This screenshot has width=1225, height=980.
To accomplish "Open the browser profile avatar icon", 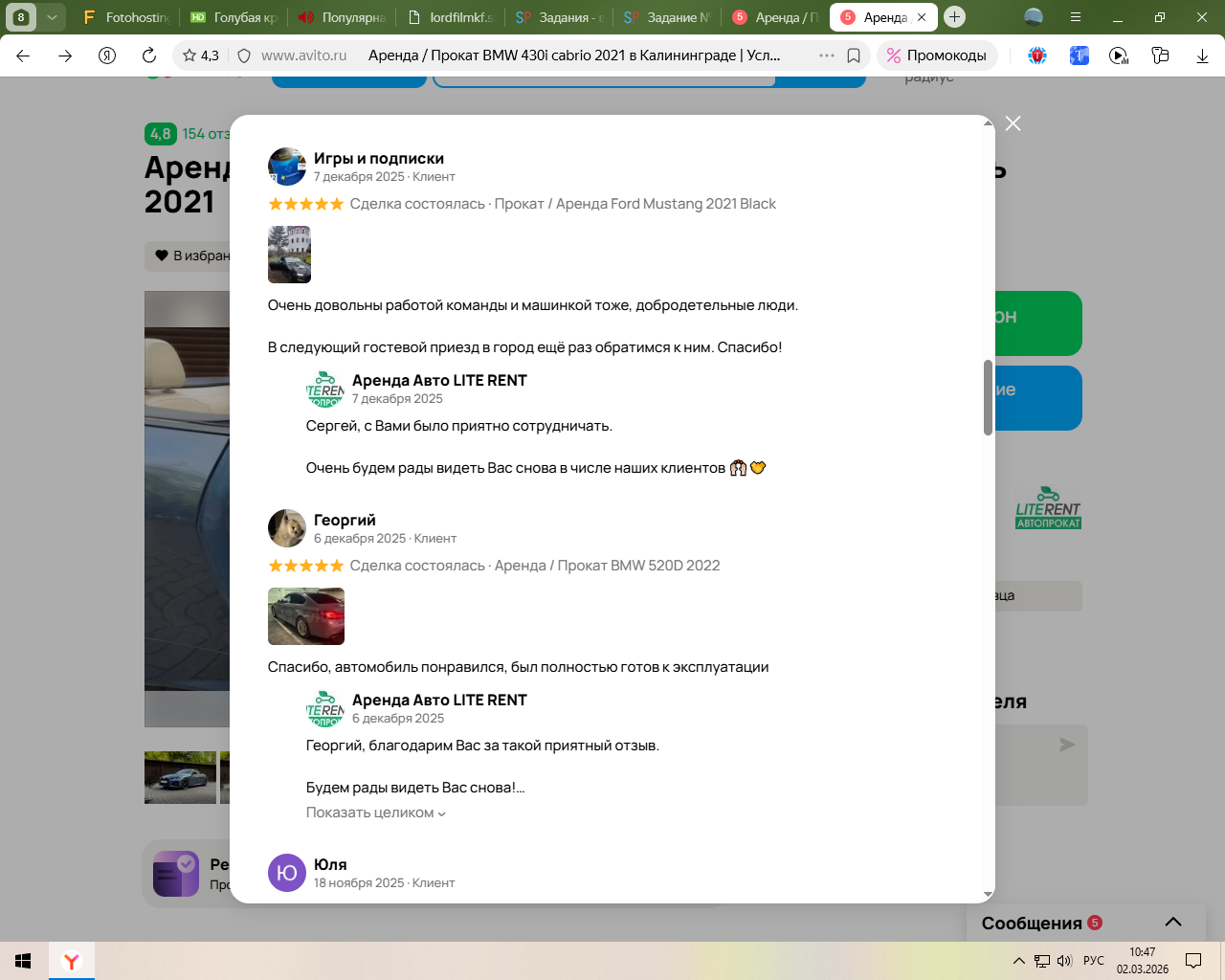I will 1034,17.
